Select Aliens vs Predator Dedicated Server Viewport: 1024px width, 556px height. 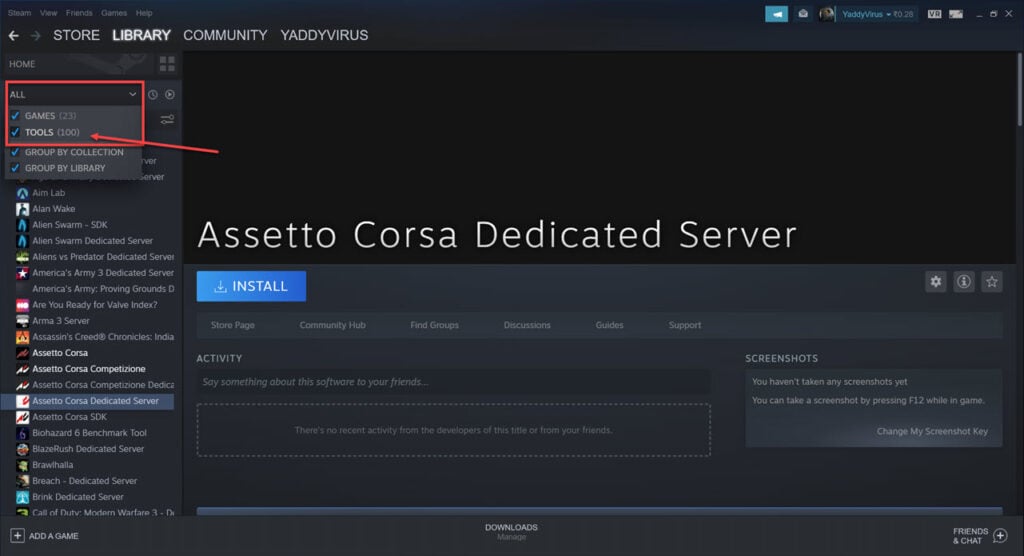[103, 257]
